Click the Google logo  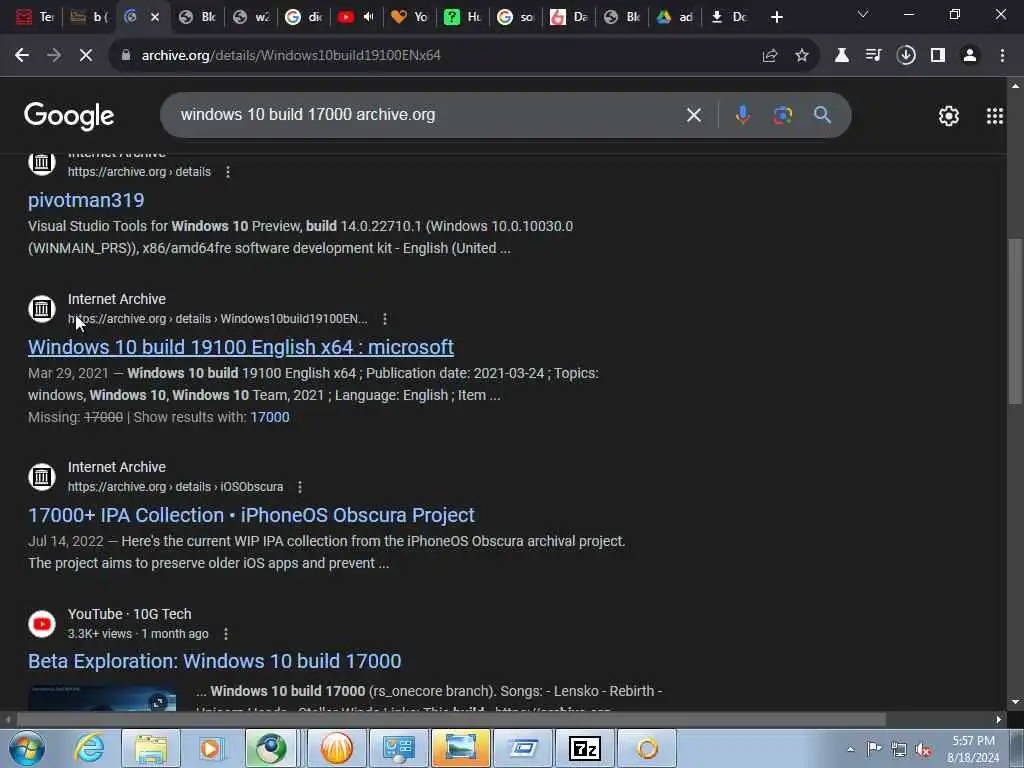pyautogui.click(x=69, y=116)
